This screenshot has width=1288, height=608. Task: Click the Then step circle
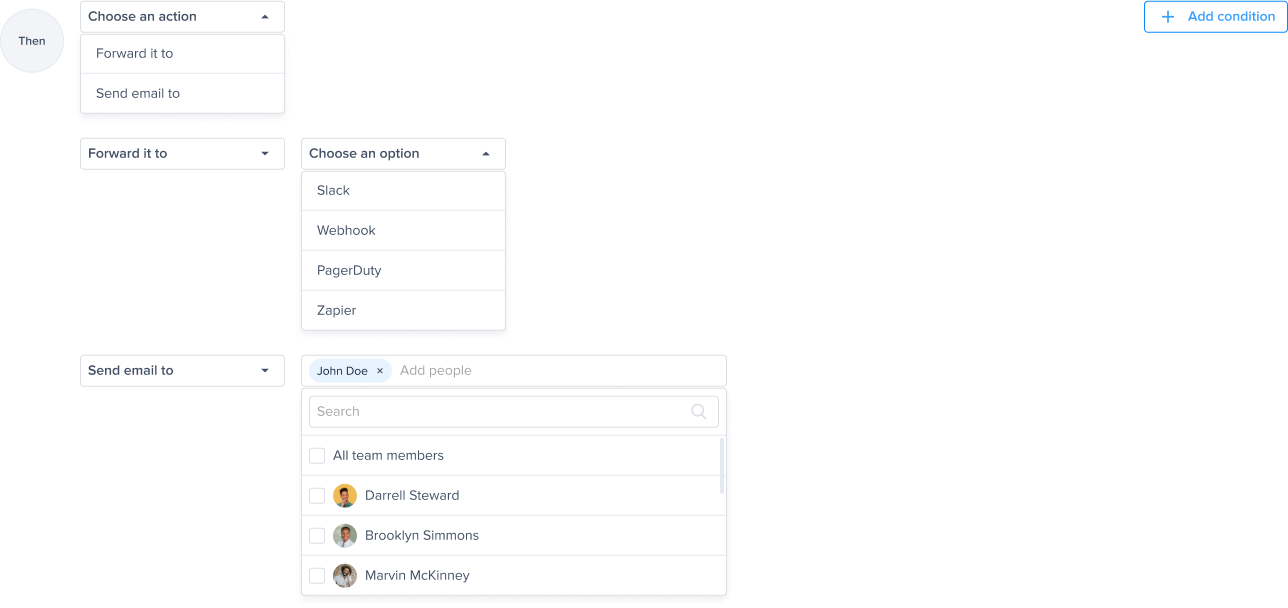[32, 41]
